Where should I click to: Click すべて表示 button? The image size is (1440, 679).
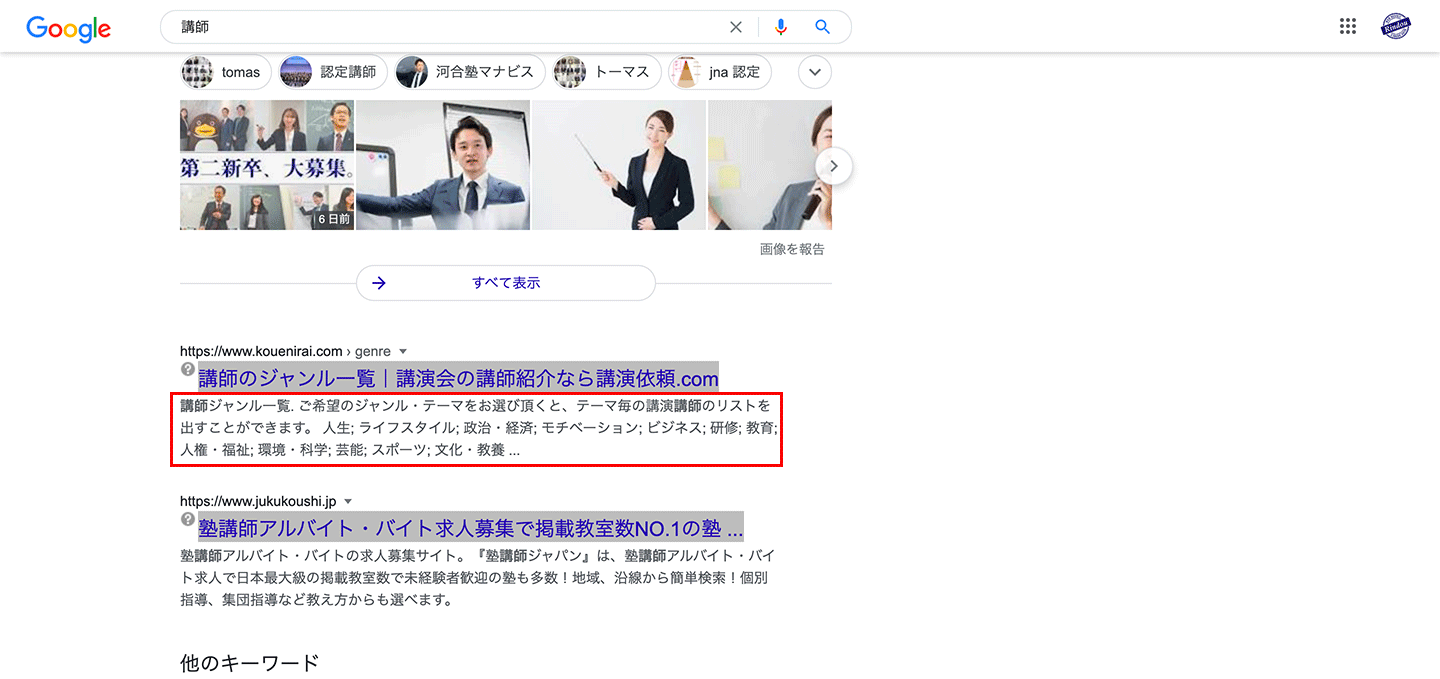coord(506,283)
